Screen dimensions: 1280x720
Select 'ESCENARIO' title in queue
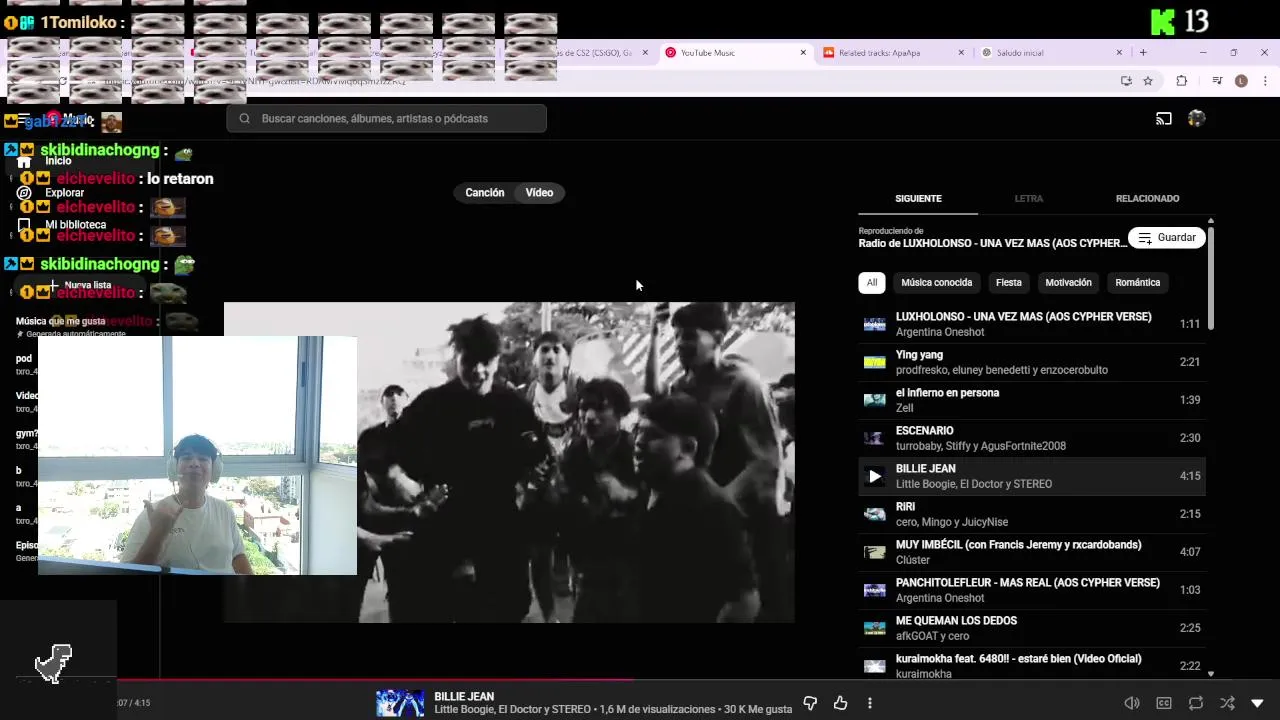925,431
